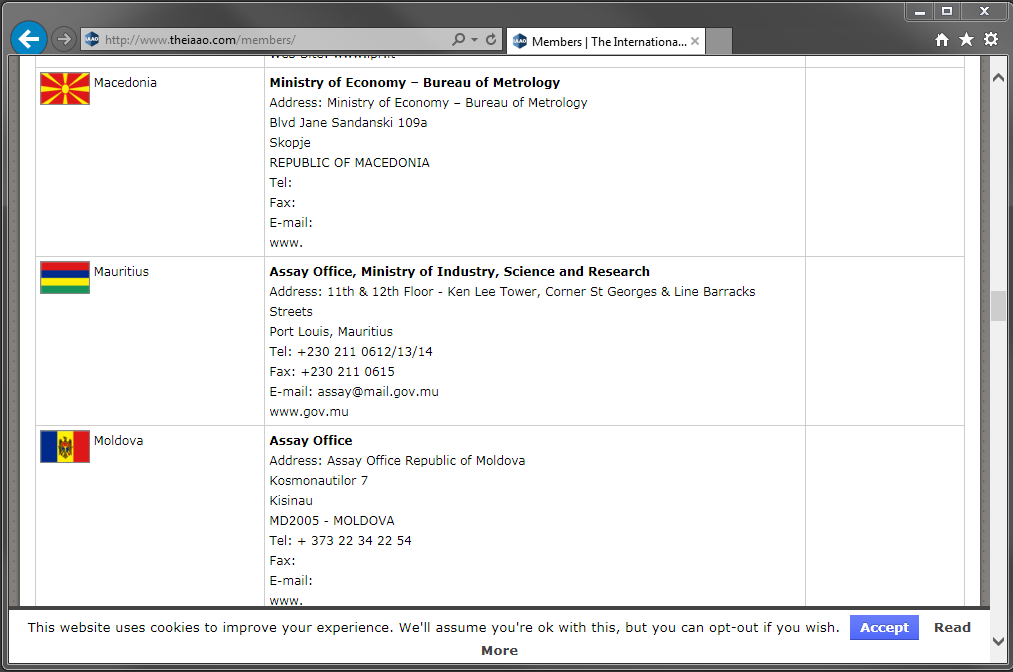Accept cookies with the Accept button
The image size is (1013, 672).
click(x=884, y=627)
